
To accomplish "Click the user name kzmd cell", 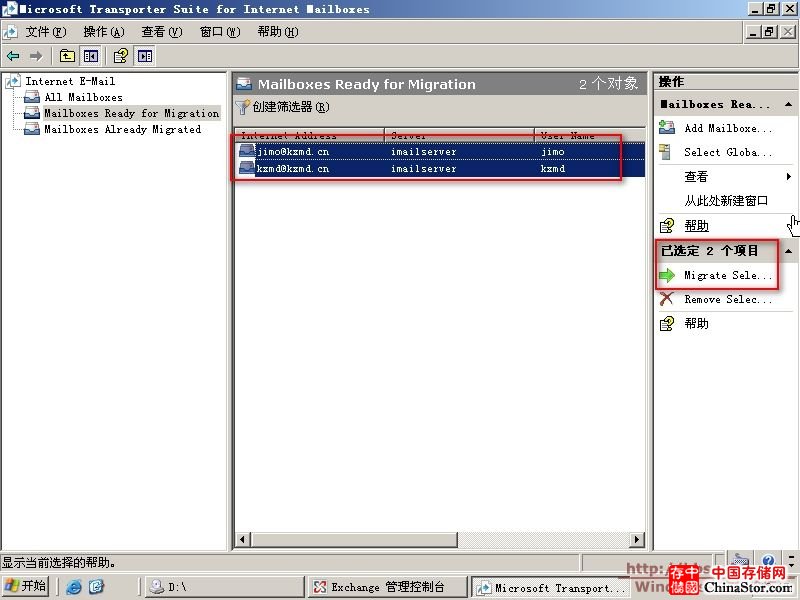I will [x=553, y=168].
